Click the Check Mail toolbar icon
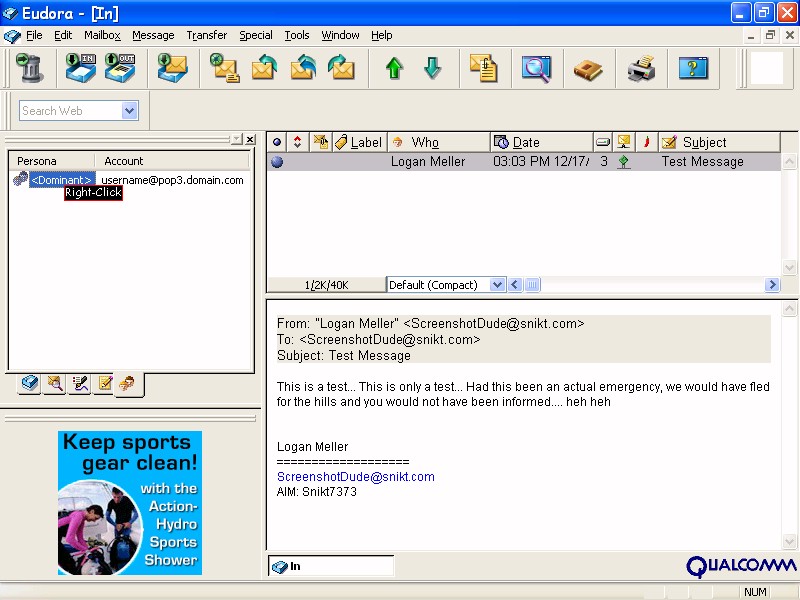800x600 pixels. pyautogui.click(x=172, y=68)
